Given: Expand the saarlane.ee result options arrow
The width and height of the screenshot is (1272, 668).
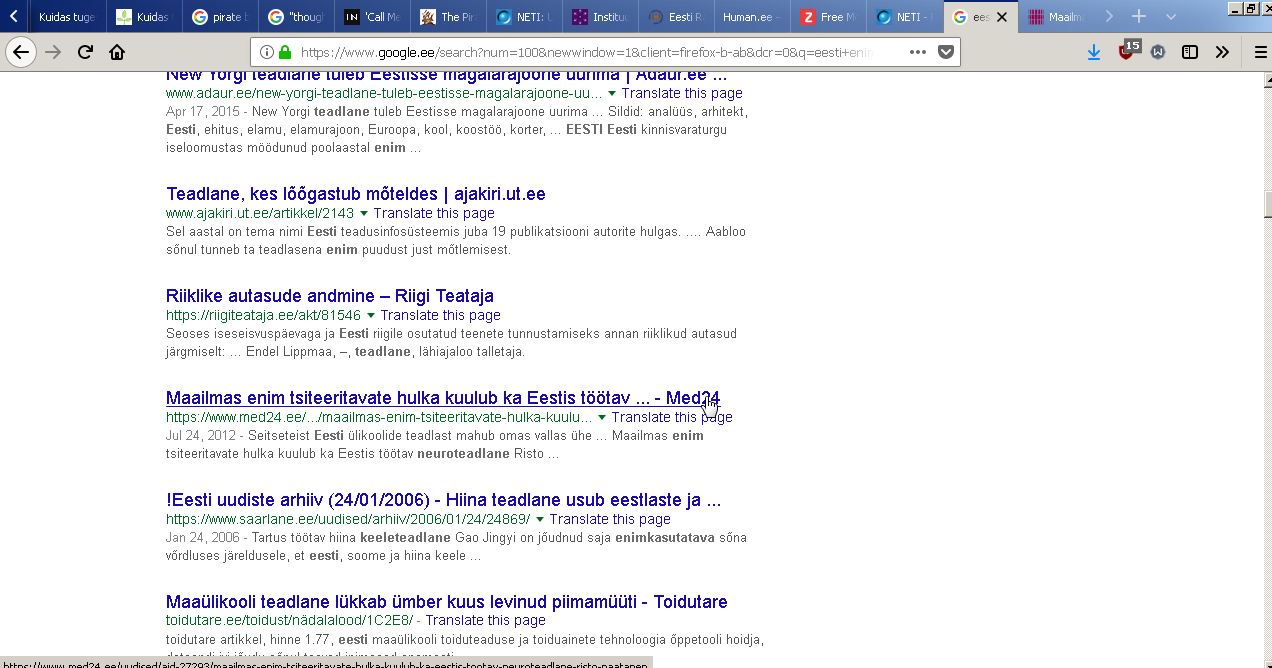Looking at the screenshot, I should pos(540,519).
